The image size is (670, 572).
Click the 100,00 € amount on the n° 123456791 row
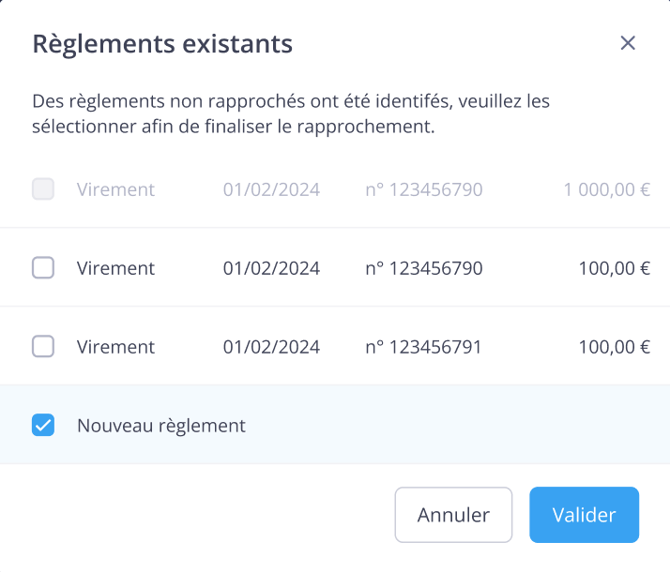[x=614, y=347]
